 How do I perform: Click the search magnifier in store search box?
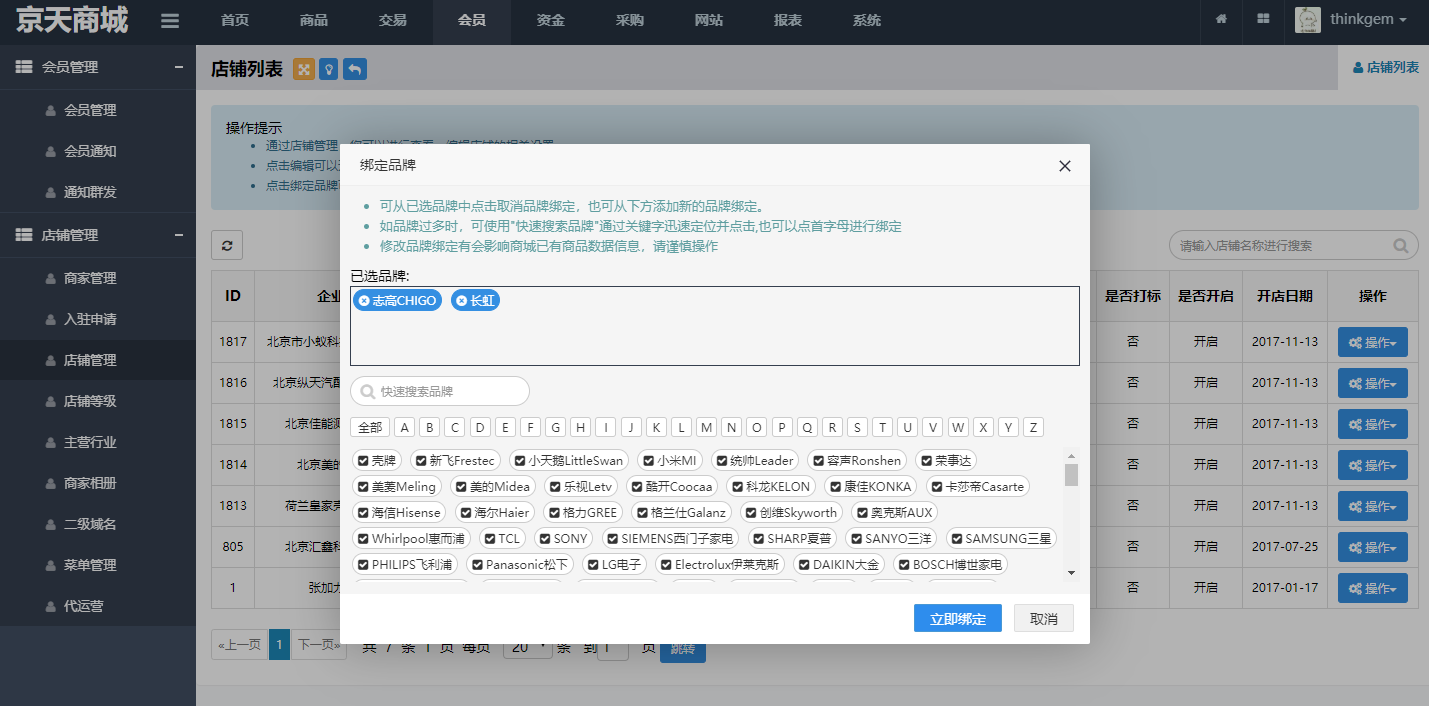pos(1401,245)
